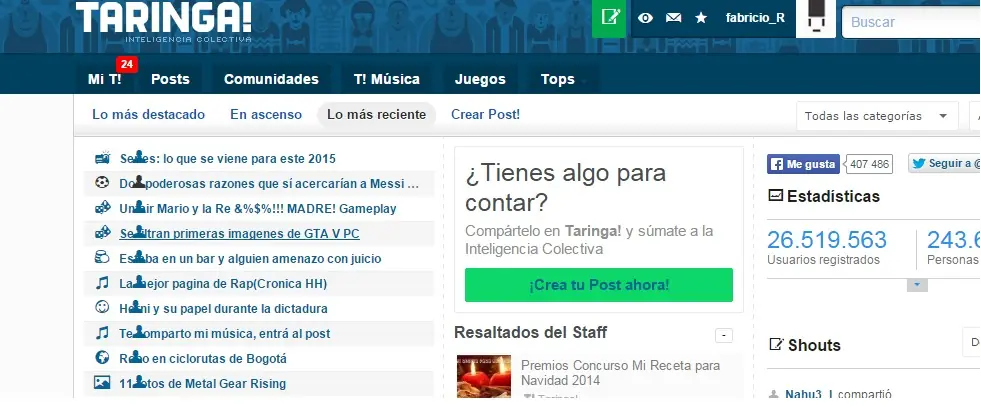This screenshot has width=981, height=407.
Task: Click the Buscar search field
Action: (912, 22)
